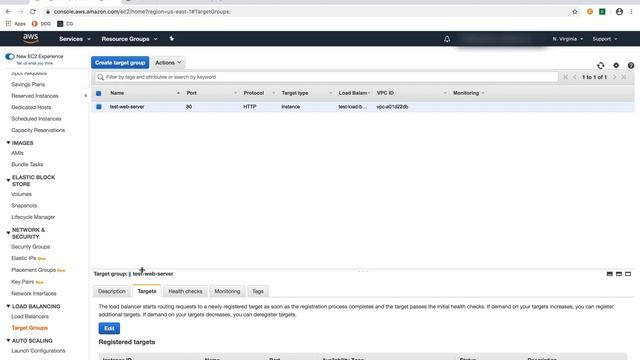Collapse the ELASTIC BLOCK STORE section
This screenshot has height=360, width=640.
[x=8, y=180]
